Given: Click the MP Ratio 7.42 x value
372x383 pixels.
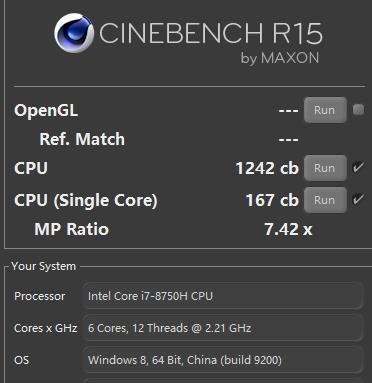Looking at the screenshot, I should pos(288,229).
